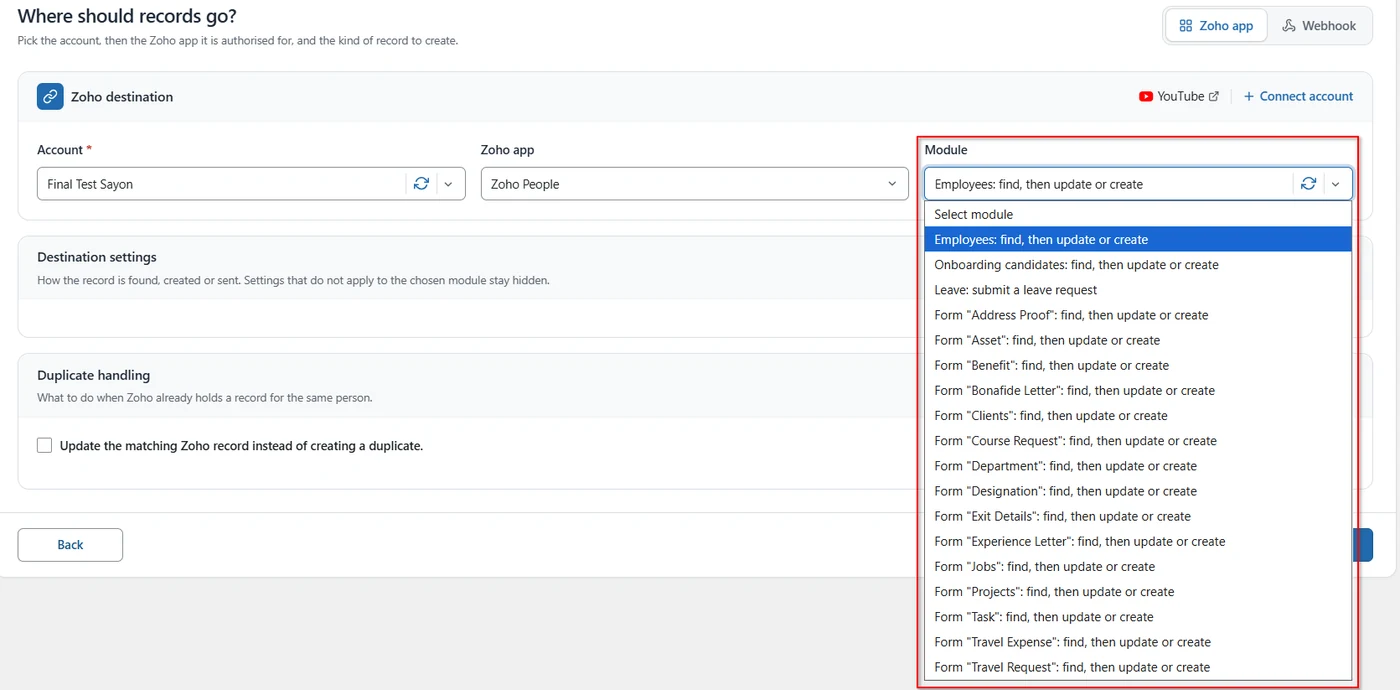Click the Module field showing Employees
Viewport: 1400px width, 690px height.
[1138, 184]
